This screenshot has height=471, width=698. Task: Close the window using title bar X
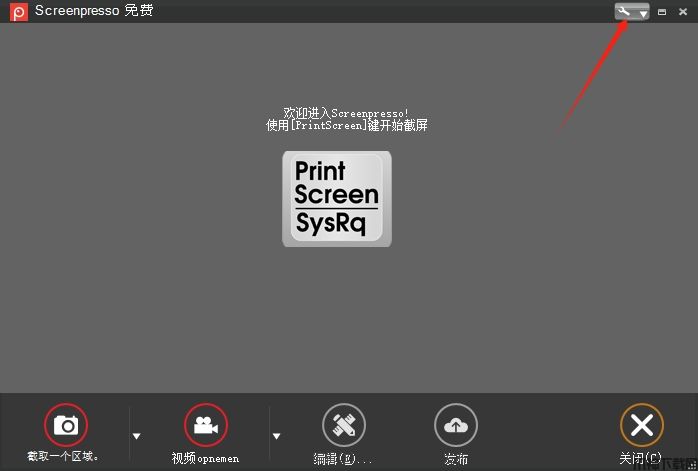tap(683, 12)
